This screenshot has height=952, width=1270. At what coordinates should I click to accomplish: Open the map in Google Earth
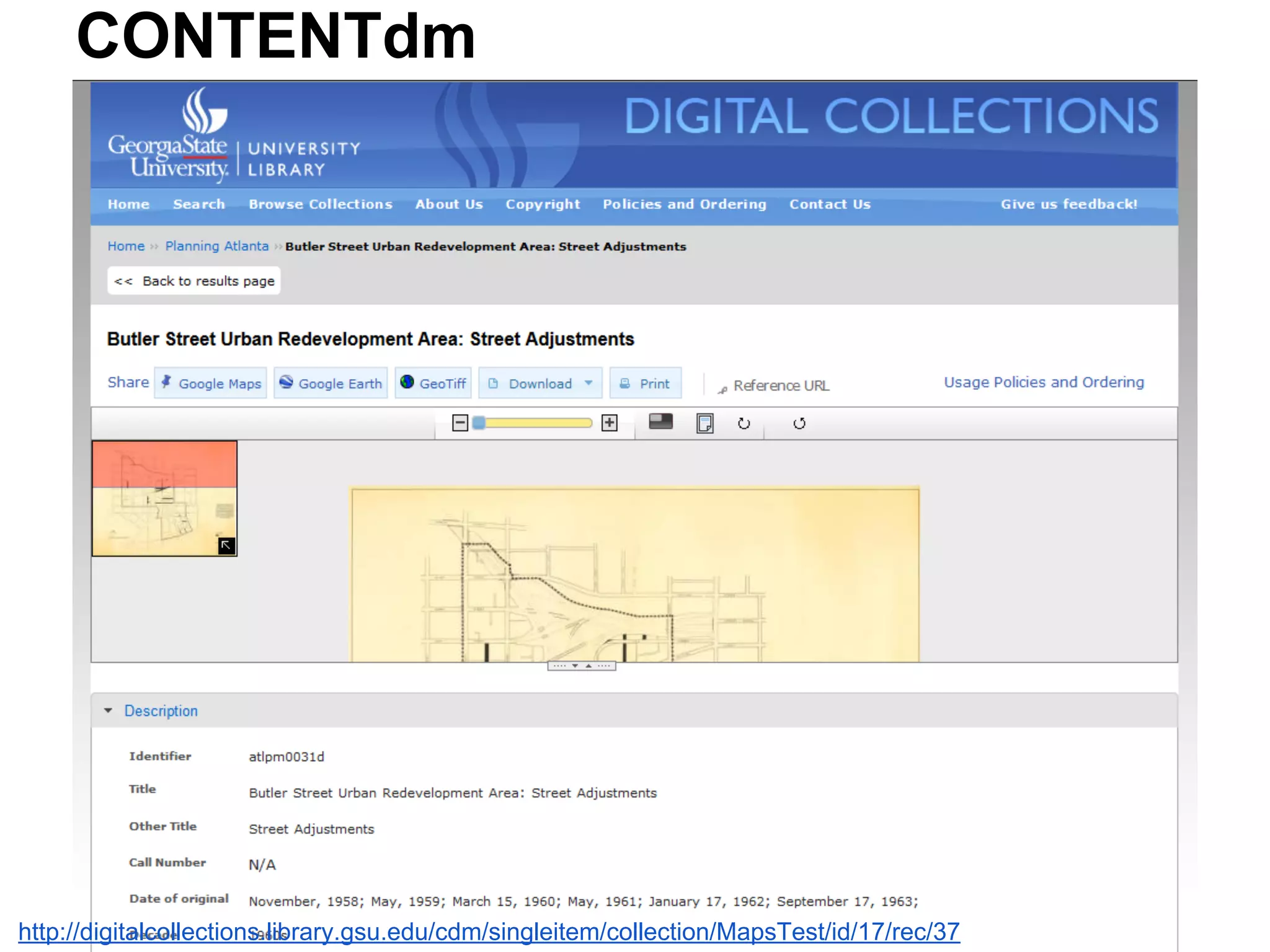pyautogui.click(x=331, y=383)
